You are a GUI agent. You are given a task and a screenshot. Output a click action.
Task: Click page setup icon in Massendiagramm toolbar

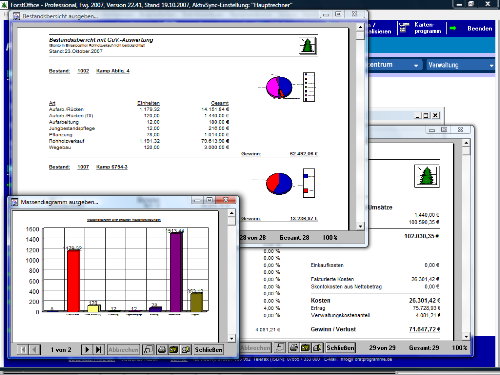click(x=148, y=349)
